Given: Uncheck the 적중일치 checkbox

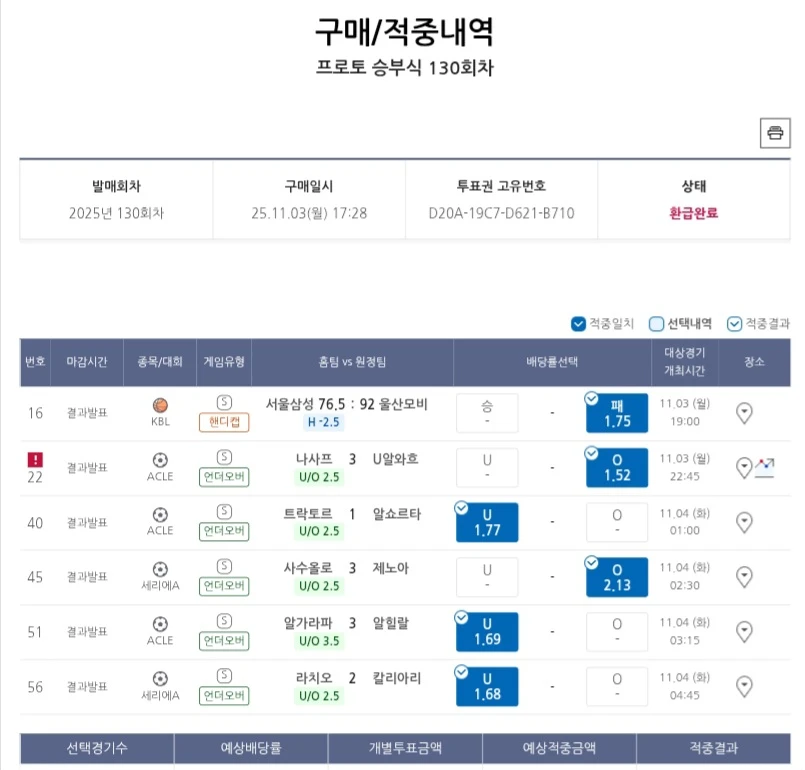Looking at the screenshot, I should [x=578, y=324].
